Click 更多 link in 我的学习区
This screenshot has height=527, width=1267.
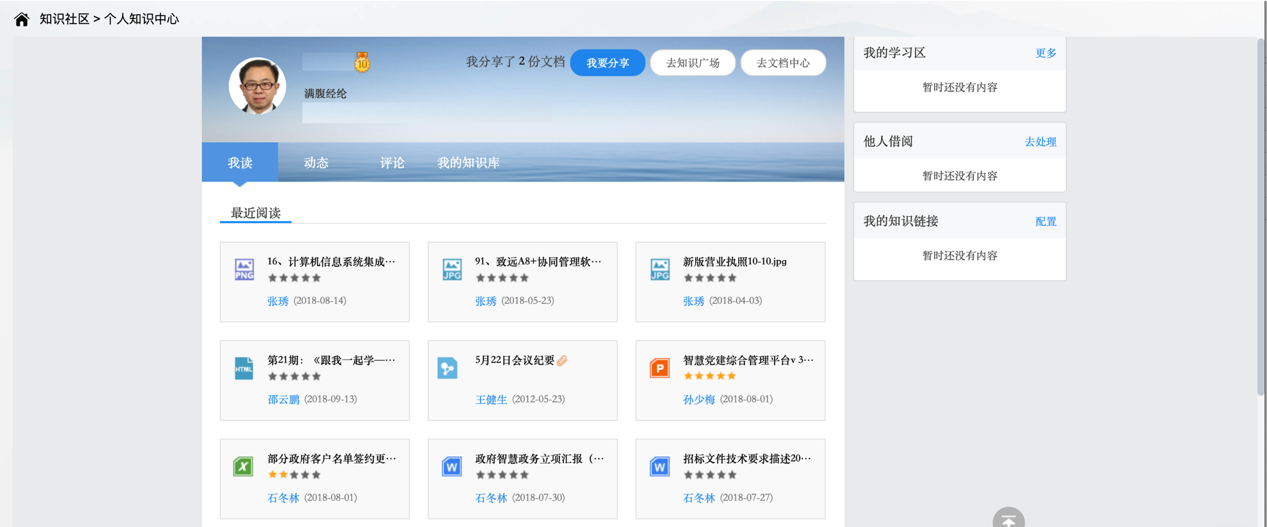click(x=1045, y=53)
